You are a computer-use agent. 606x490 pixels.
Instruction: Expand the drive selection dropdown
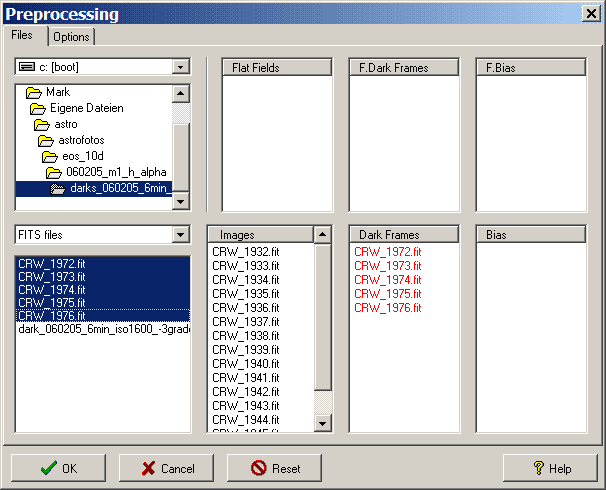[180, 67]
